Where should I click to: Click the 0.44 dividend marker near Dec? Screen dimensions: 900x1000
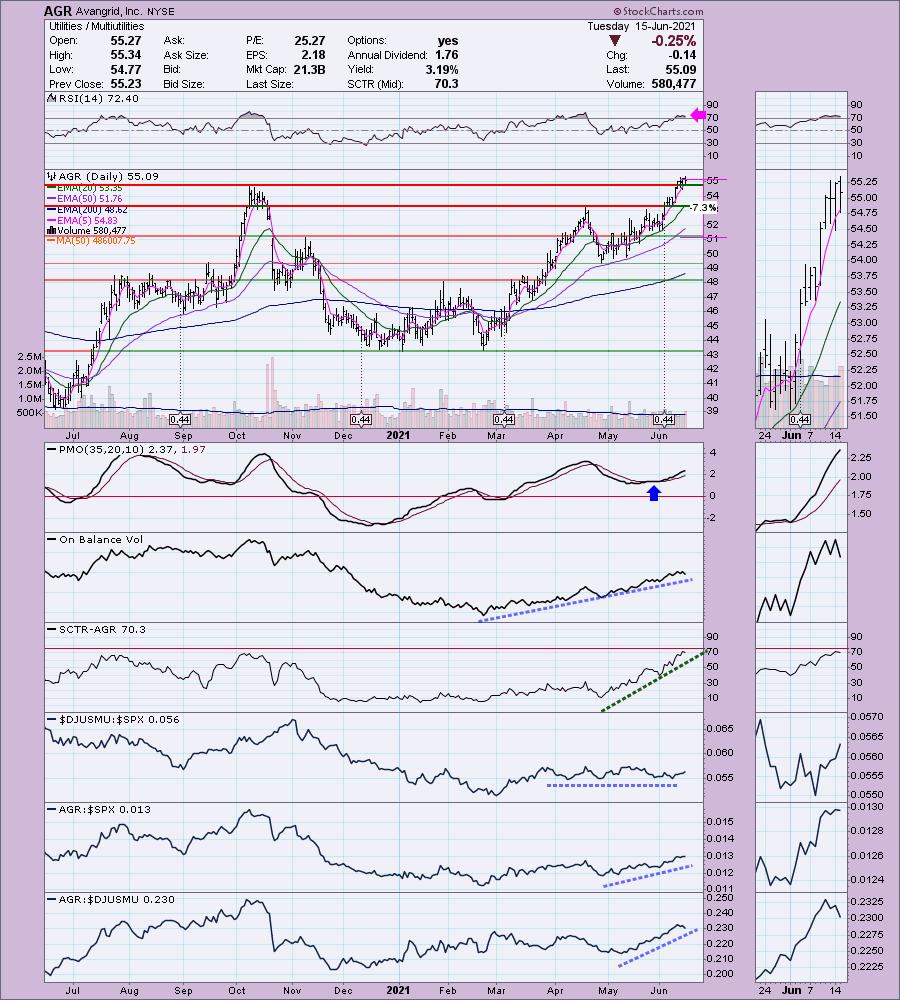click(x=361, y=419)
